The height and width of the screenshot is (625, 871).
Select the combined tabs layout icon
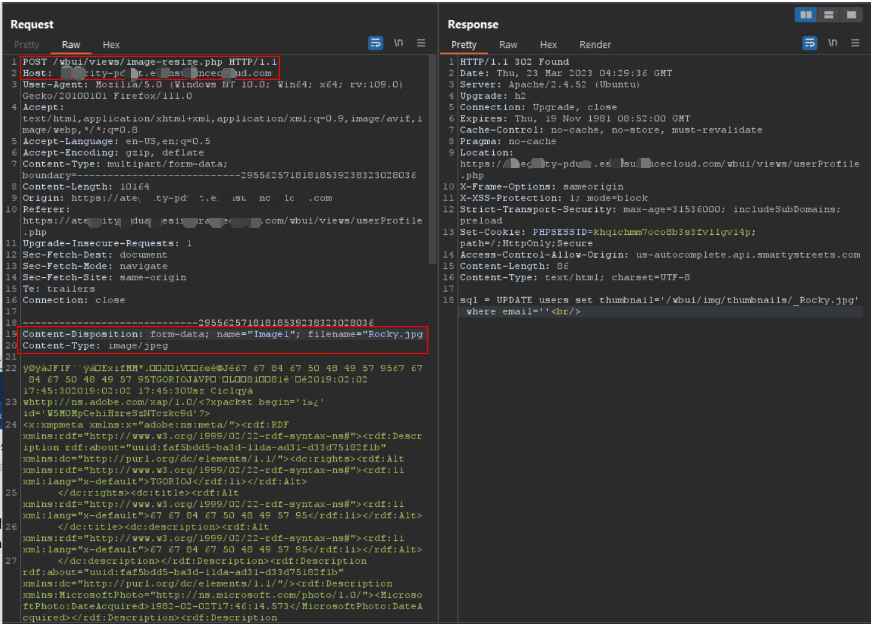850,16
